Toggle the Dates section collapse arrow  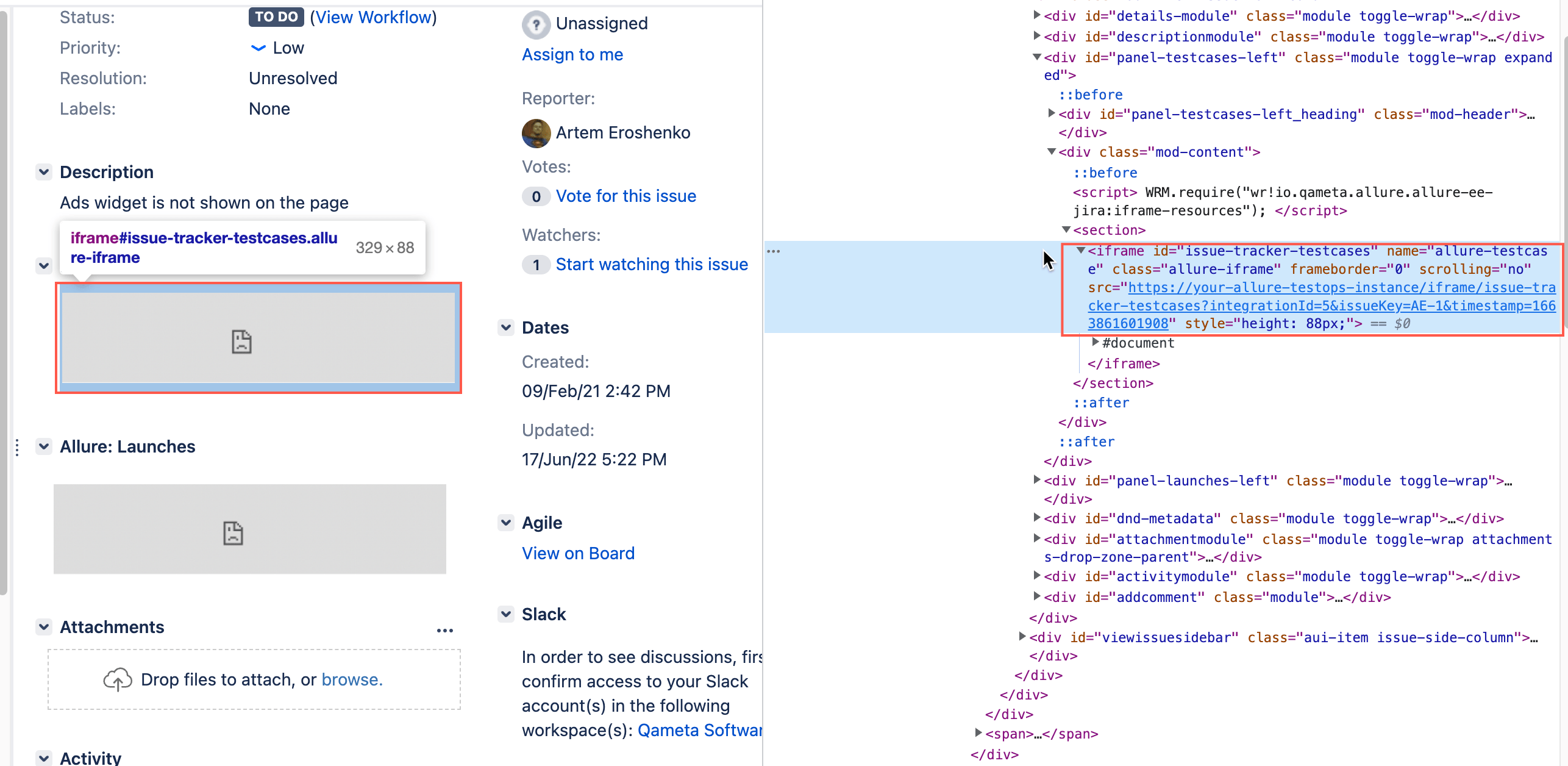click(504, 327)
